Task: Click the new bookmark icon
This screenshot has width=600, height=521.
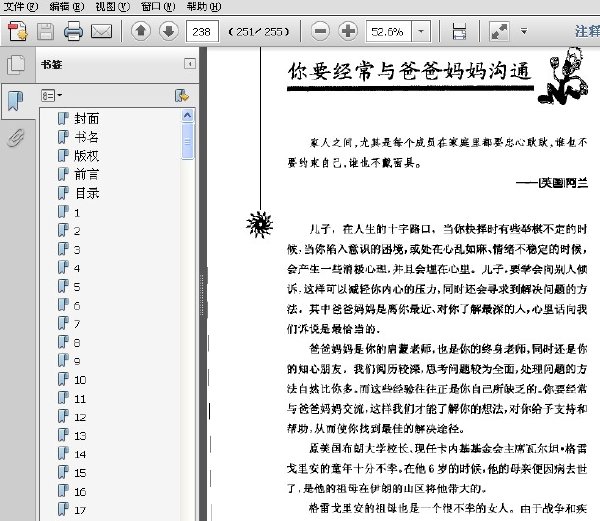Action: pos(182,96)
